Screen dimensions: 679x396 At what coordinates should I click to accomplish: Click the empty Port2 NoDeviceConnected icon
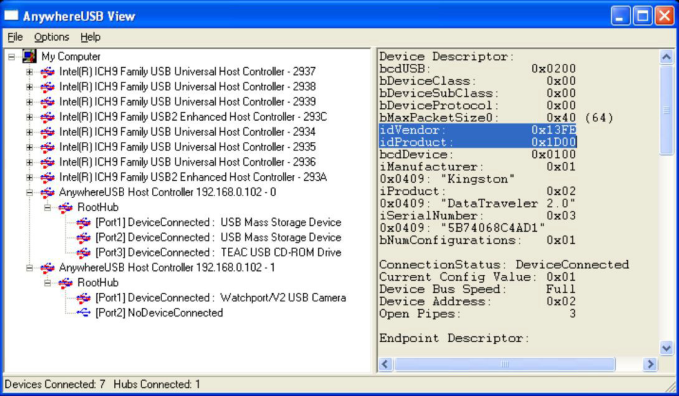83,313
